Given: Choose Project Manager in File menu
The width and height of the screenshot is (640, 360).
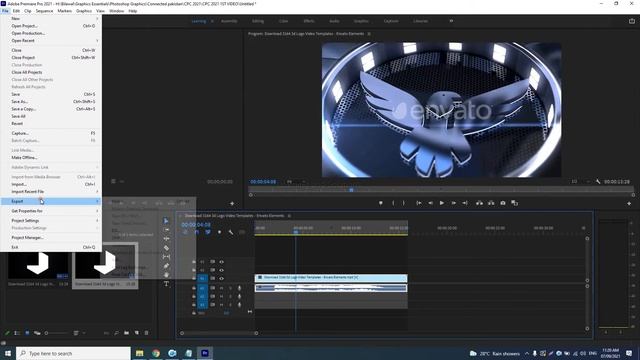Looking at the screenshot, I should tap(51, 237).
